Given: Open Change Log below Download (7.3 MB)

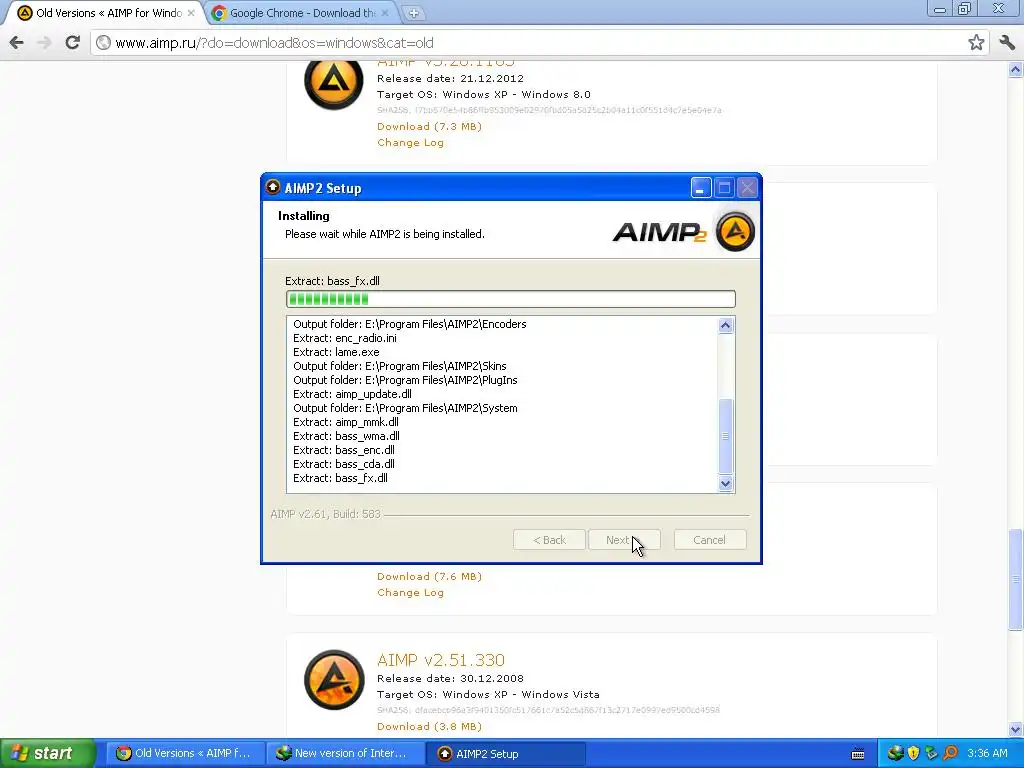Looking at the screenshot, I should [x=410, y=143].
